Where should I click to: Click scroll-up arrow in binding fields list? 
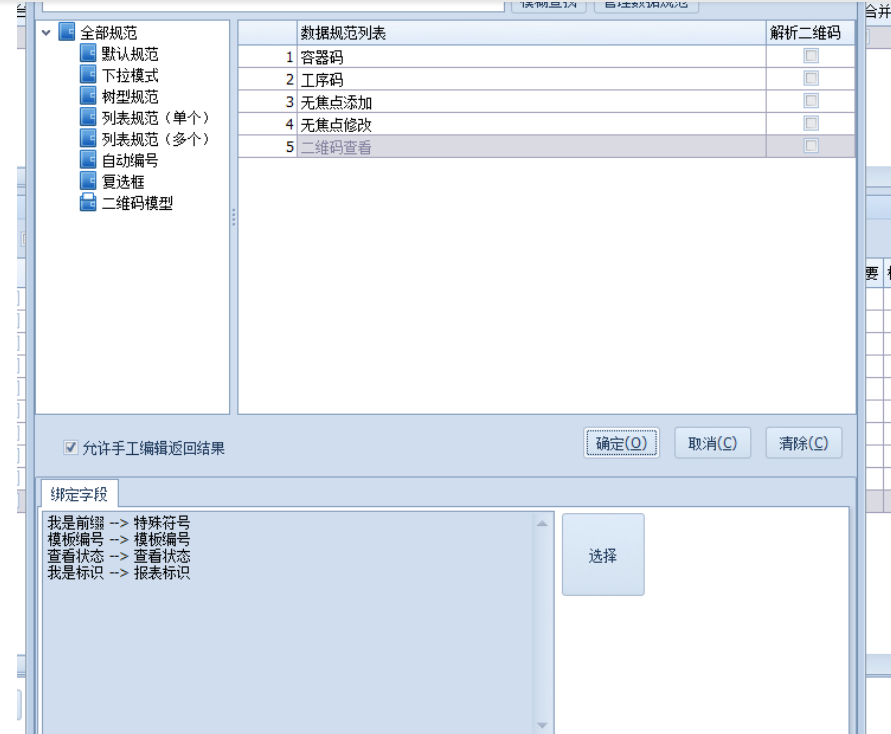point(543,524)
